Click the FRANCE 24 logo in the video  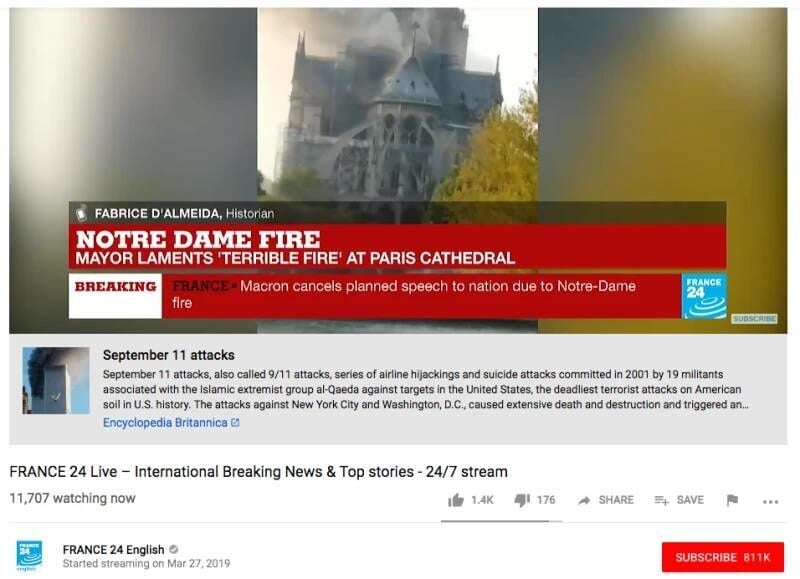pos(705,296)
